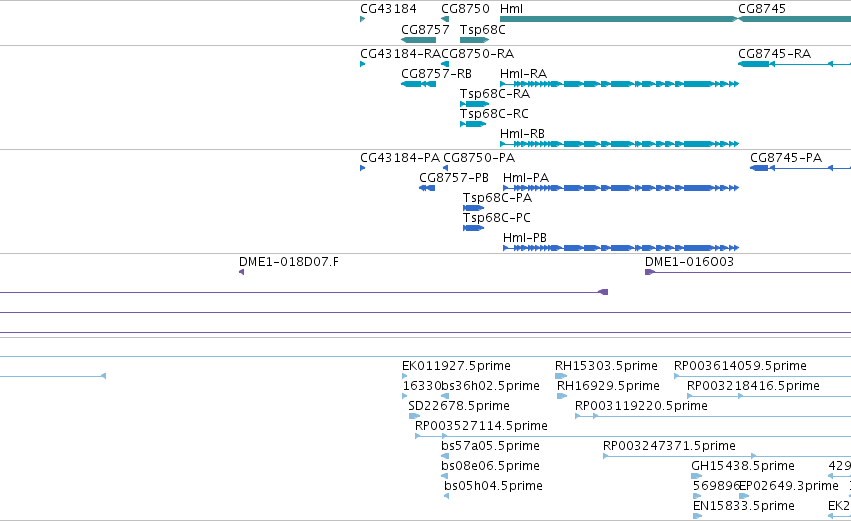Select the DME1-018D07.F feature label
Screen dimensions: 851x521
pyautogui.click(x=289, y=262)
